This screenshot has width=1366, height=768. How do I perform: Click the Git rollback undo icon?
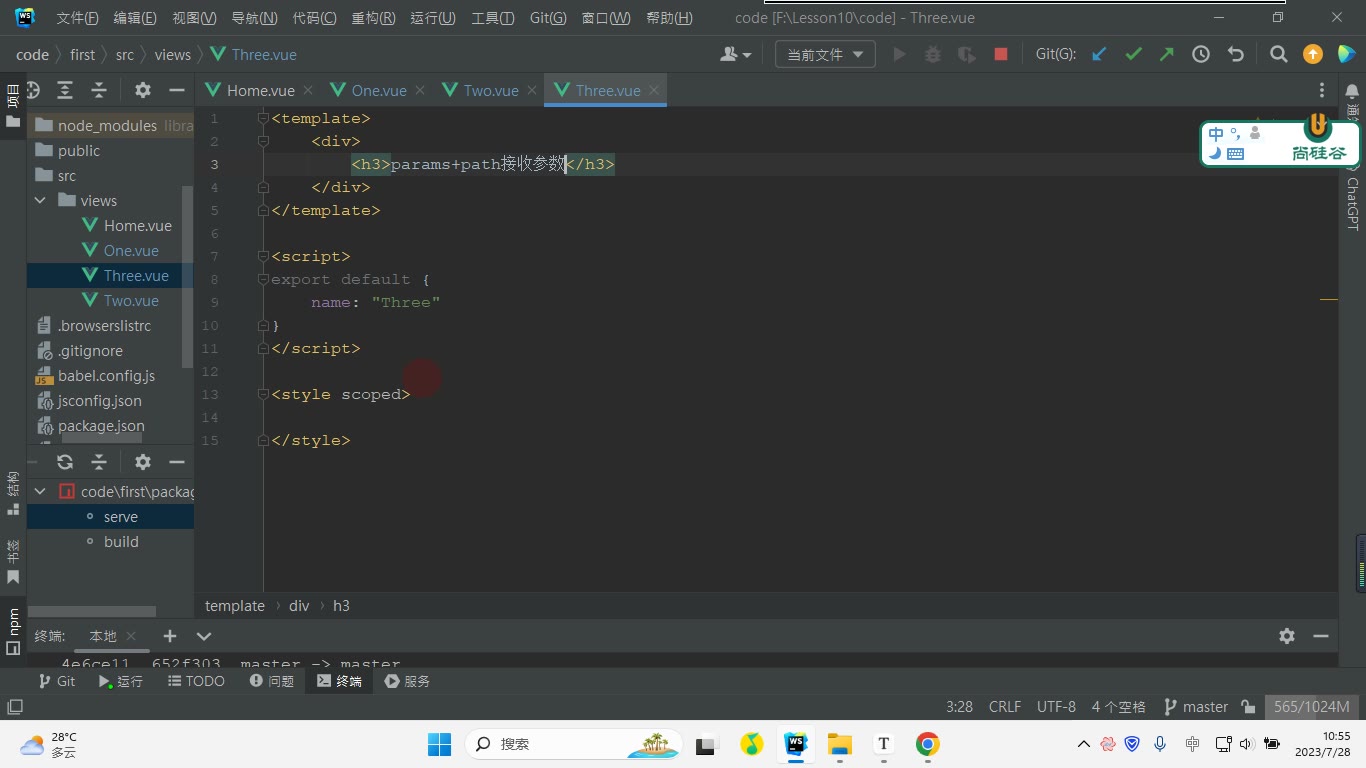click(x=1235, y=55)
